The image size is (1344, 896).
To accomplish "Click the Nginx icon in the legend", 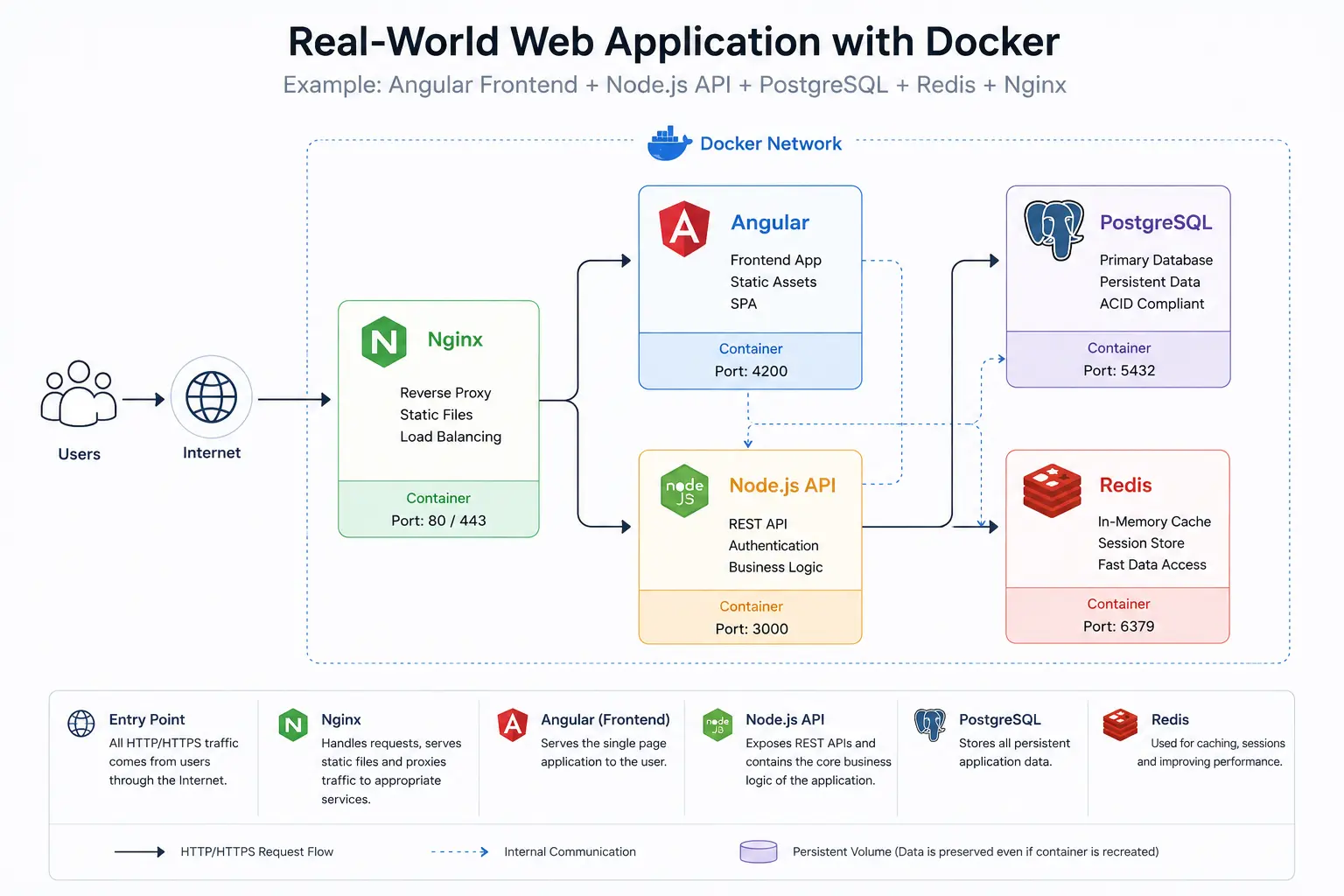I will pos(293,724).
